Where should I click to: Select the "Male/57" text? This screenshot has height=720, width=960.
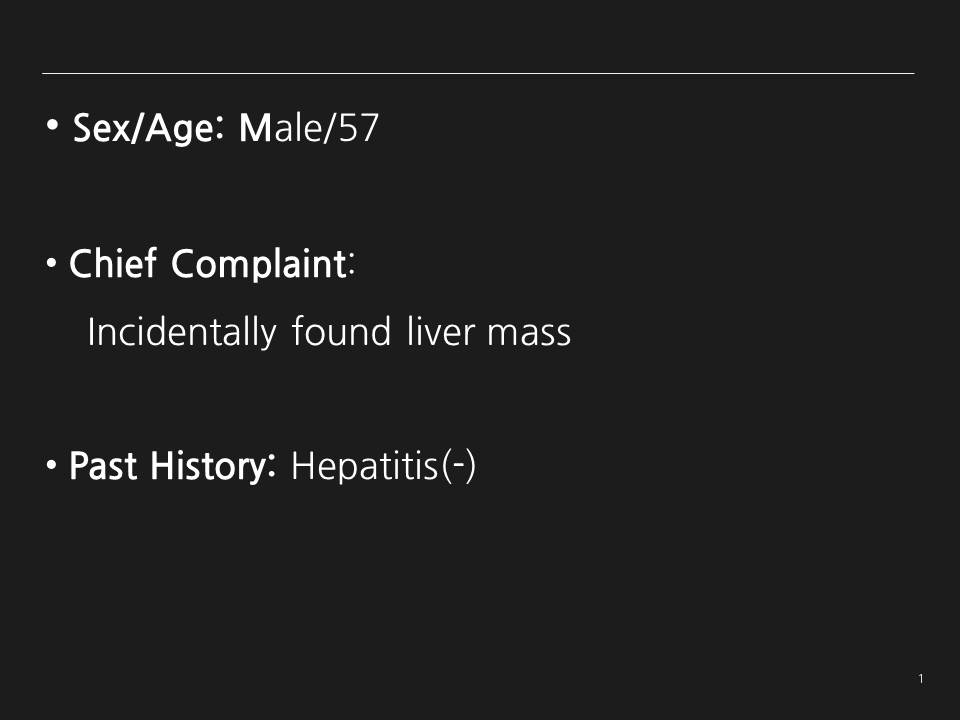tap(309, 127)
